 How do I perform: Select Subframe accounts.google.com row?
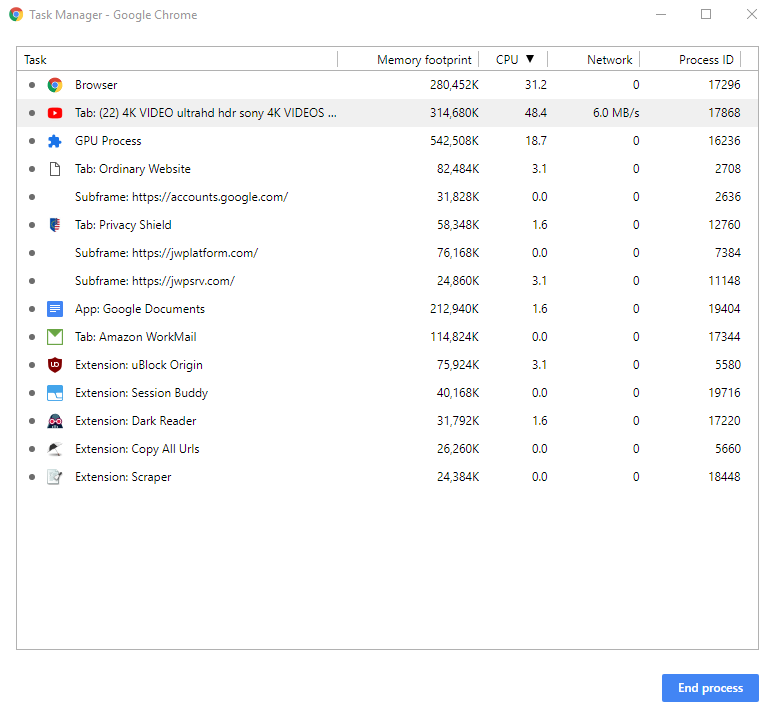point(387,197)
